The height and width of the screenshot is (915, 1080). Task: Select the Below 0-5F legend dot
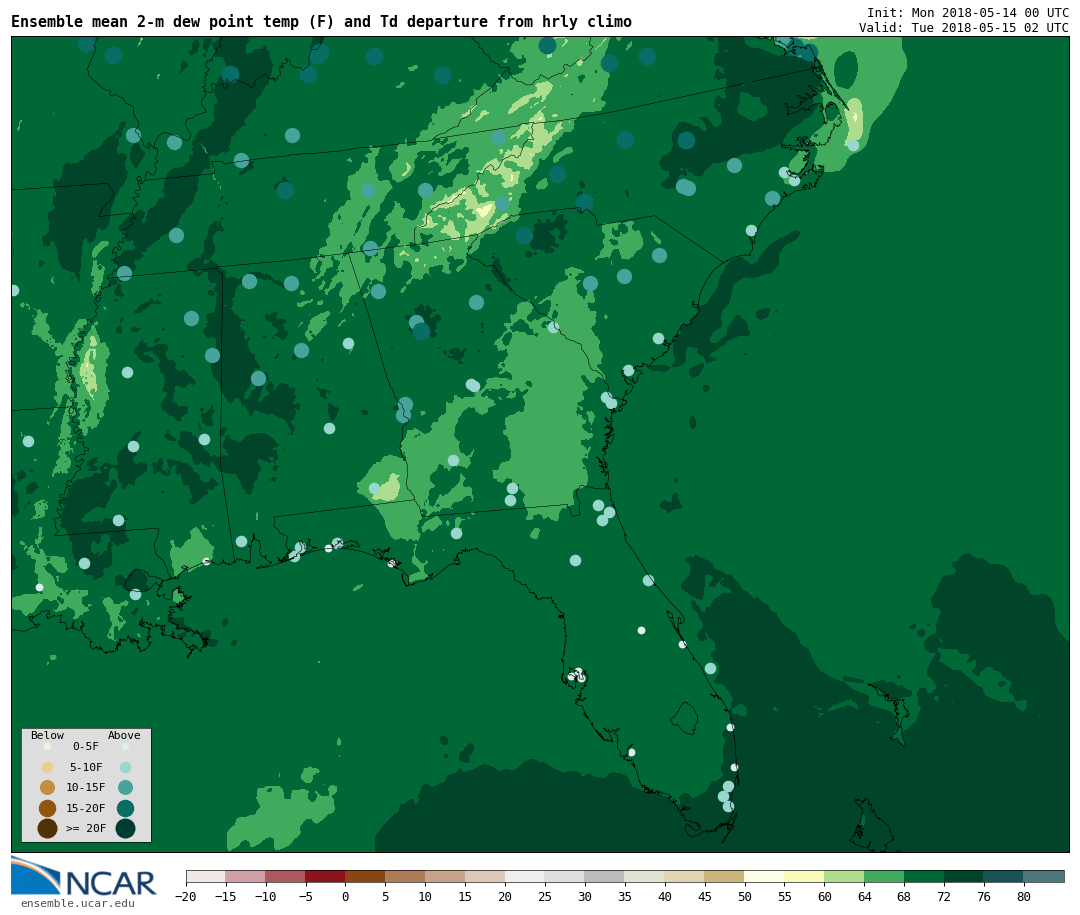pos(48,746)
